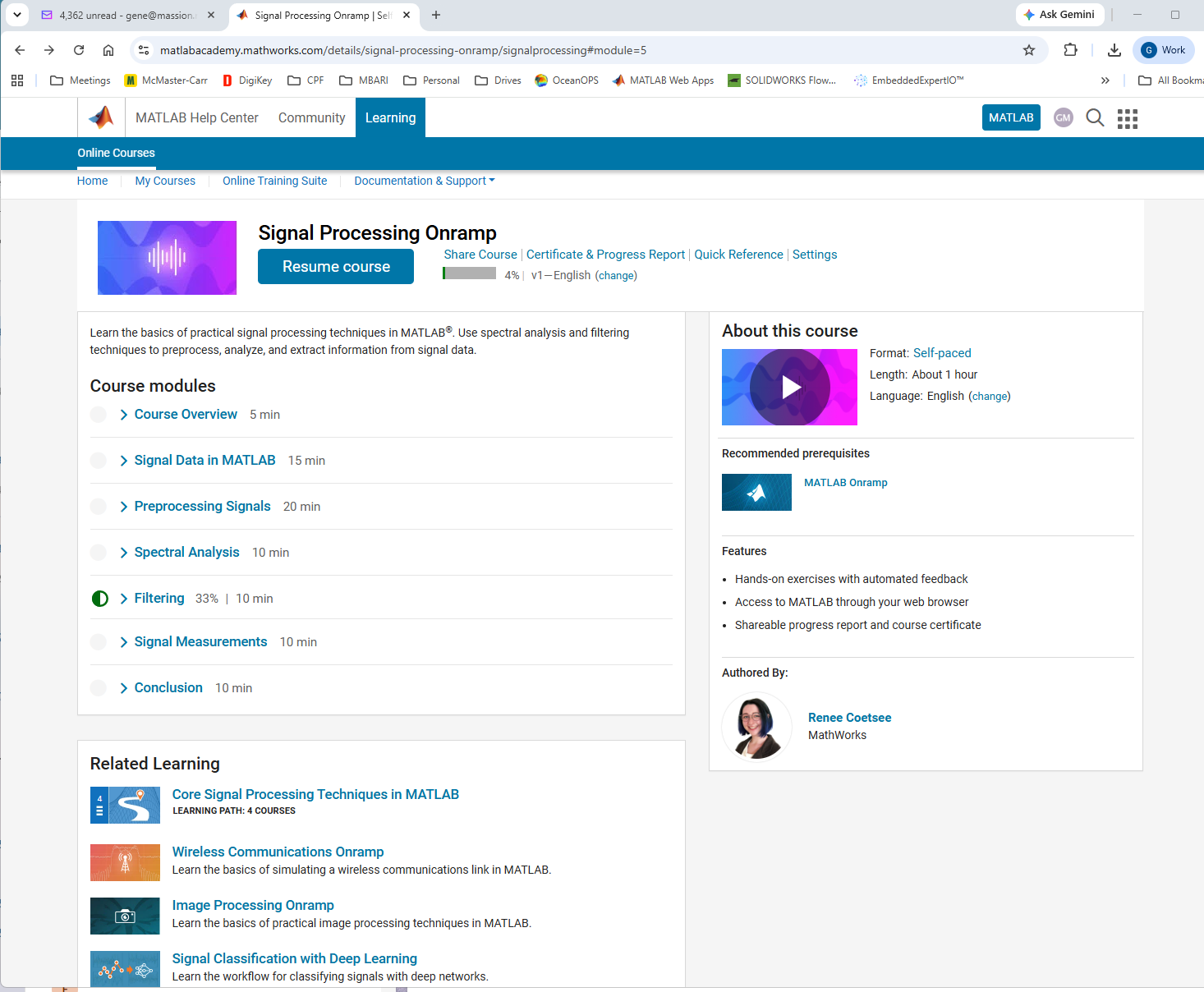Bookmark this page with the star icon
The image size is (1204, 992).
point(1029,50)
